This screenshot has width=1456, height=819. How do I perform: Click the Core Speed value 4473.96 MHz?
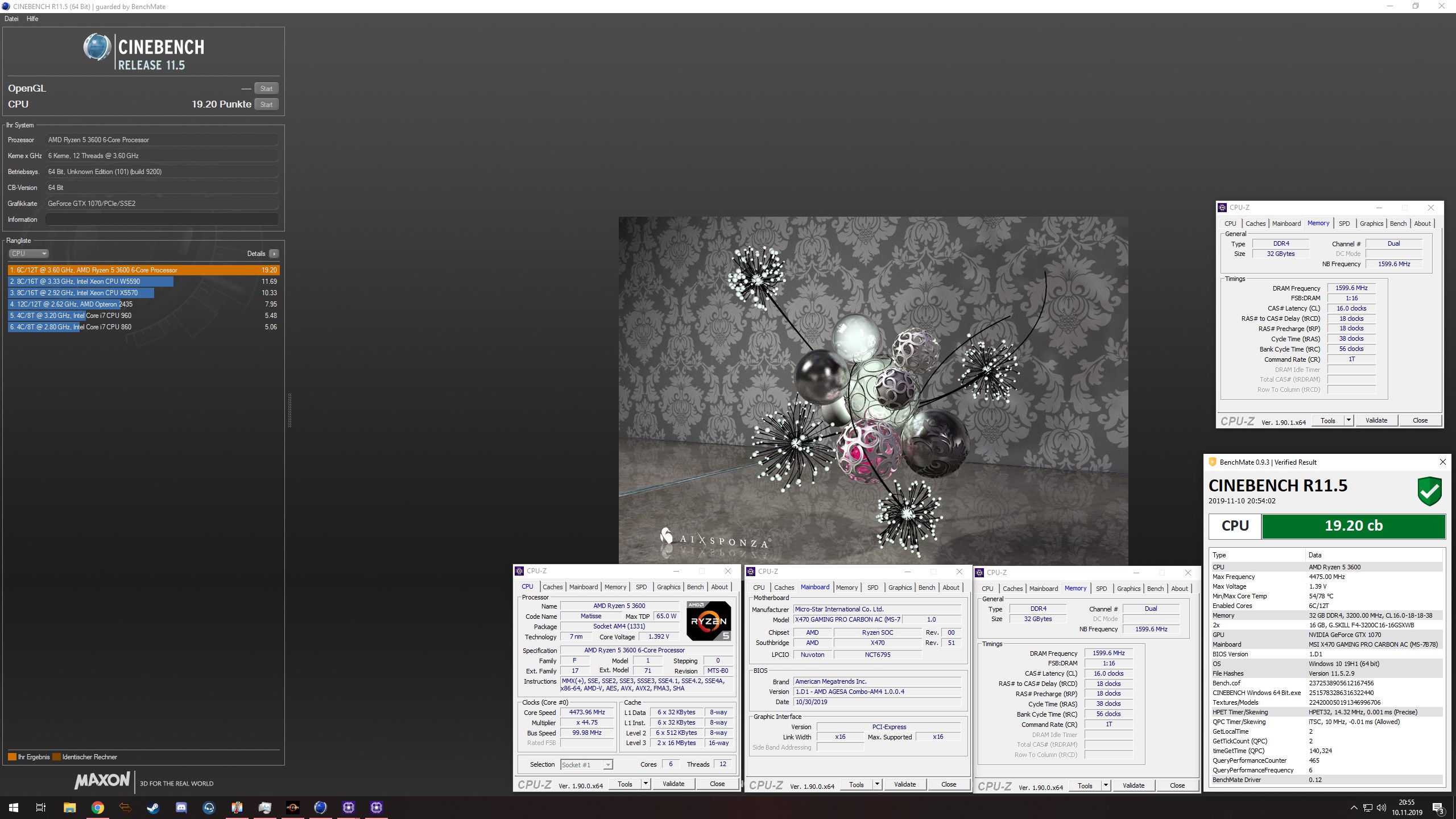click(587, 712)
